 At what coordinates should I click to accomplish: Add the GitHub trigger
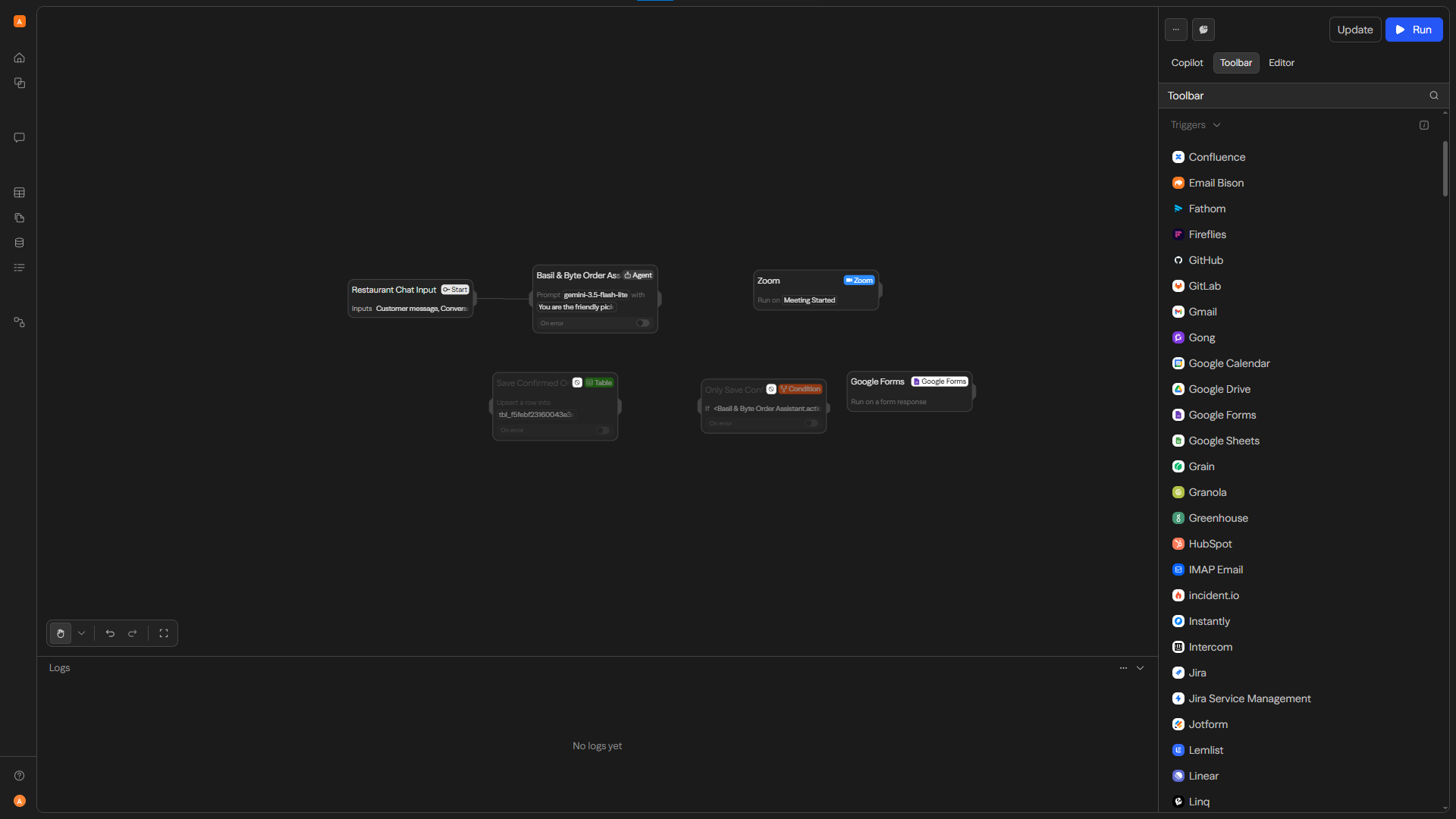(x=1206, y=260)
